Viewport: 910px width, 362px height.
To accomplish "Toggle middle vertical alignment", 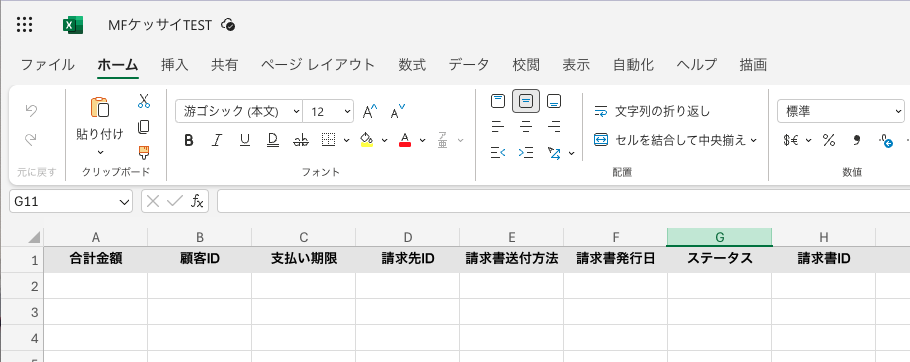I will [x=526, y=102].
